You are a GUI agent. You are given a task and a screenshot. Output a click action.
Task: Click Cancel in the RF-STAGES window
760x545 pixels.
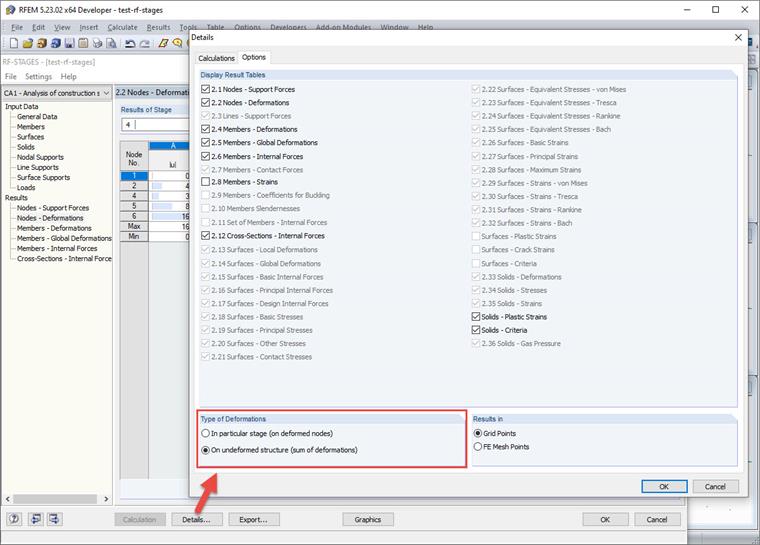[657, 519]
